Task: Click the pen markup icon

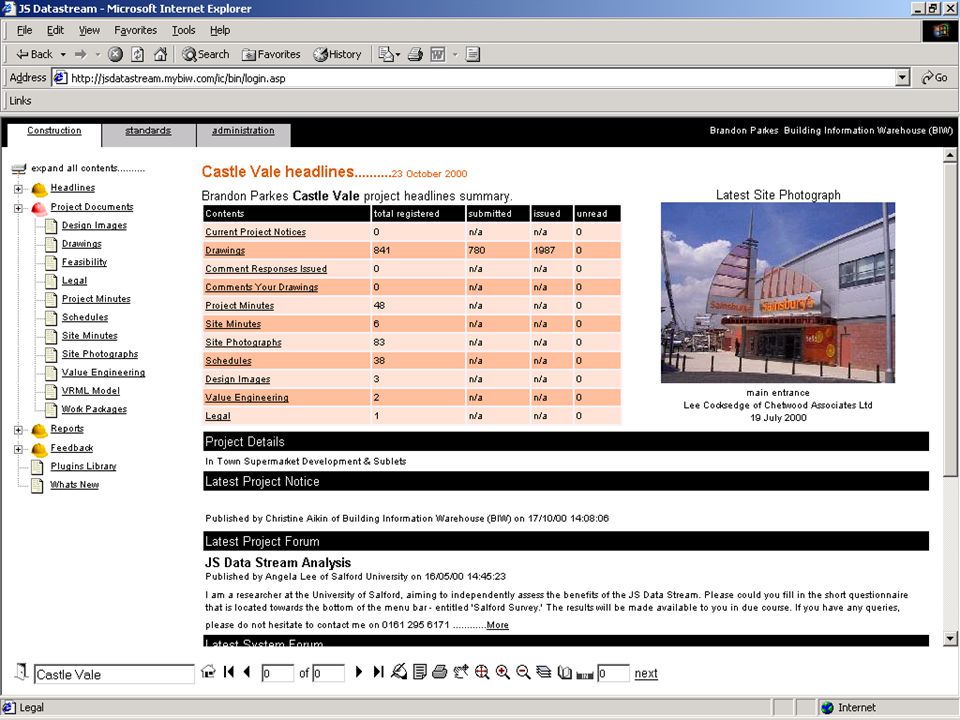Action: pyautogui.click(x=399, y=672)
